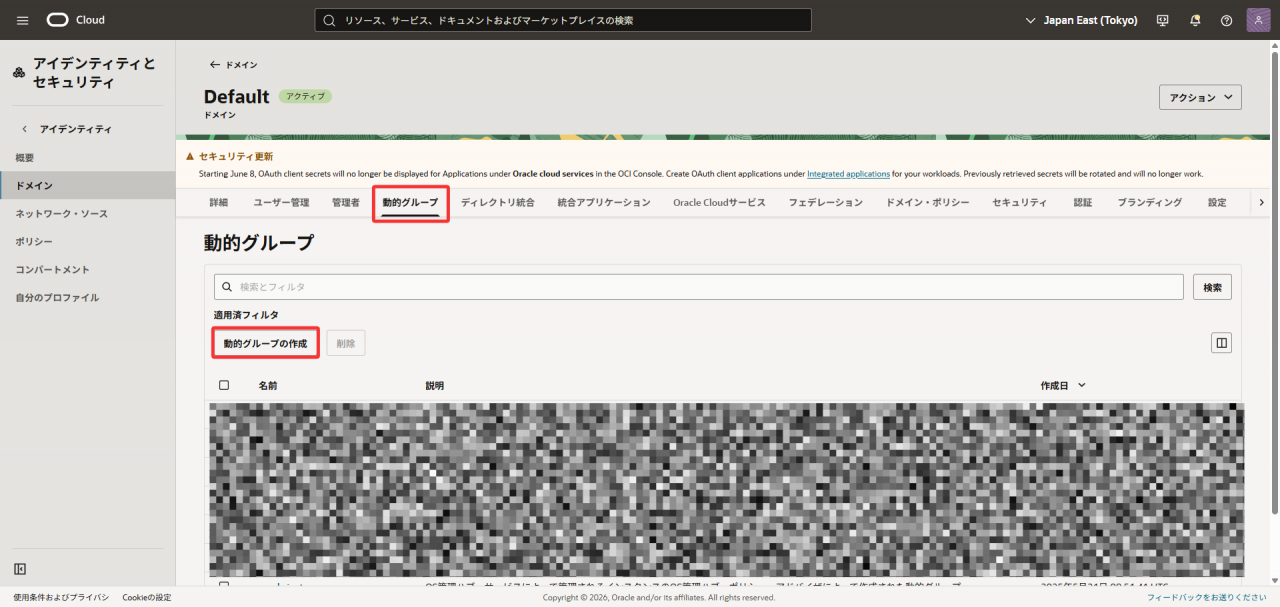
Task: Click the back arrow next to ドメイン
Action: [x=214, y=64]
